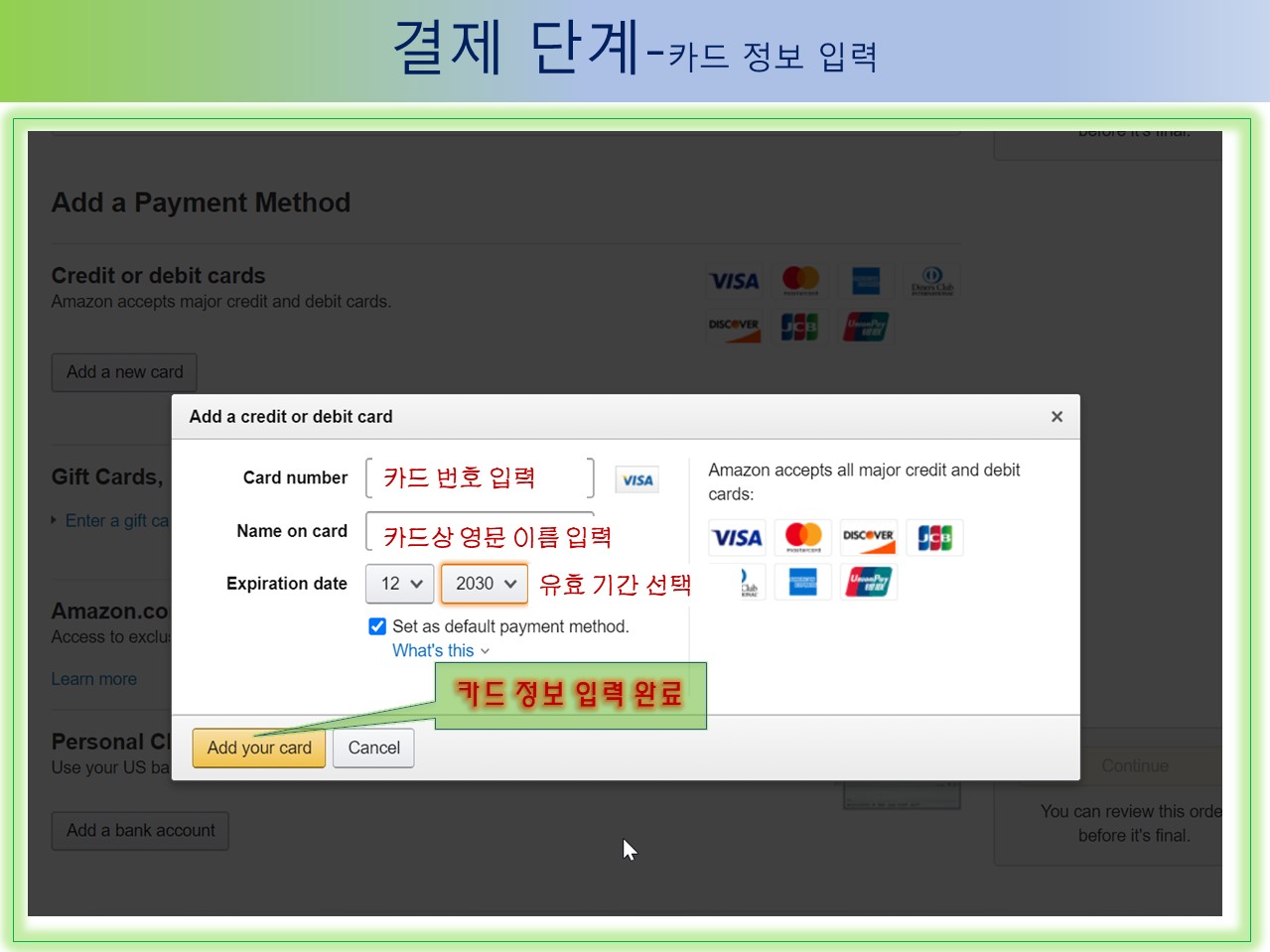The height and width of the screenshot is (952, 1270).
Task: Click background page American Express logo
Action: (x=866, y=281)
